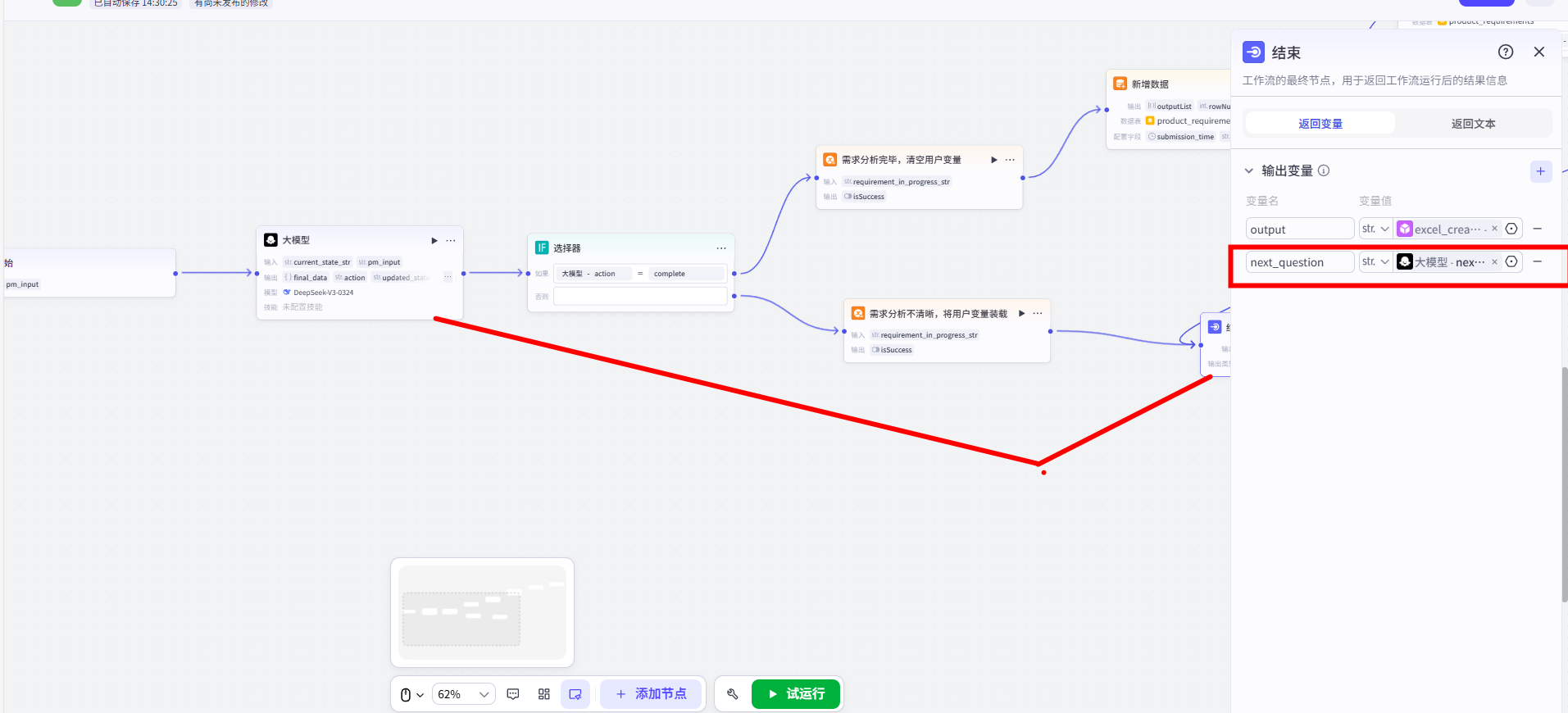Screen dimensions: 1568x713
Task: Run the 大模型 node with its play icon
Action: pos(434,240)
